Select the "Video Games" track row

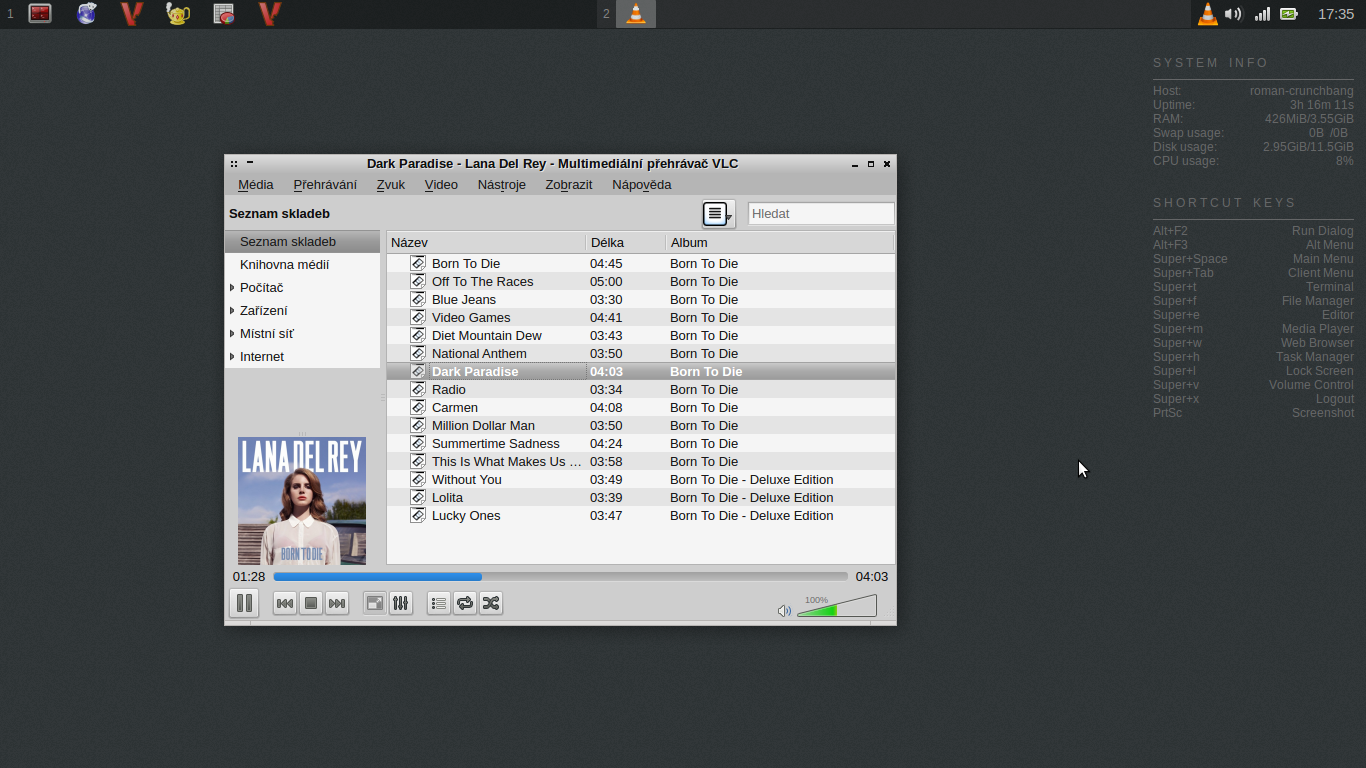point(641,318)
